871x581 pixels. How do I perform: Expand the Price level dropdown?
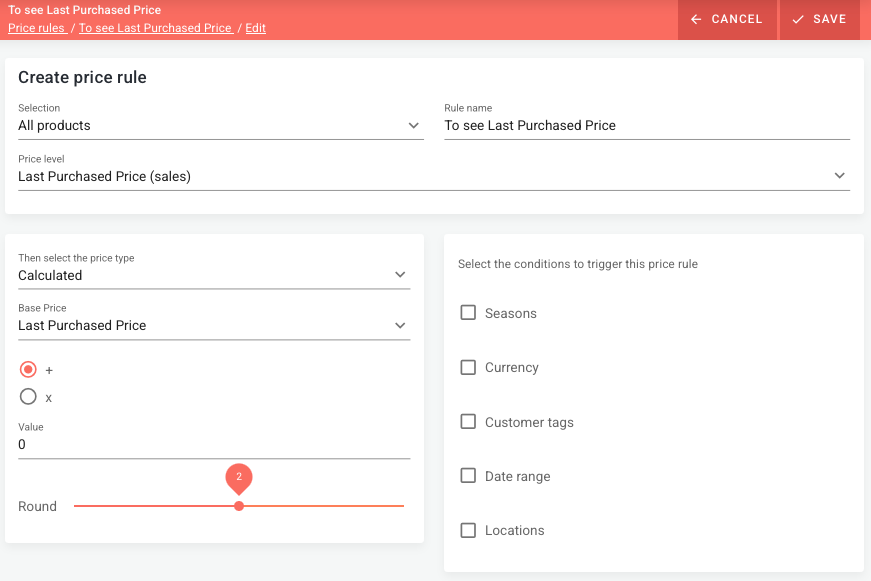click(839, 176)
